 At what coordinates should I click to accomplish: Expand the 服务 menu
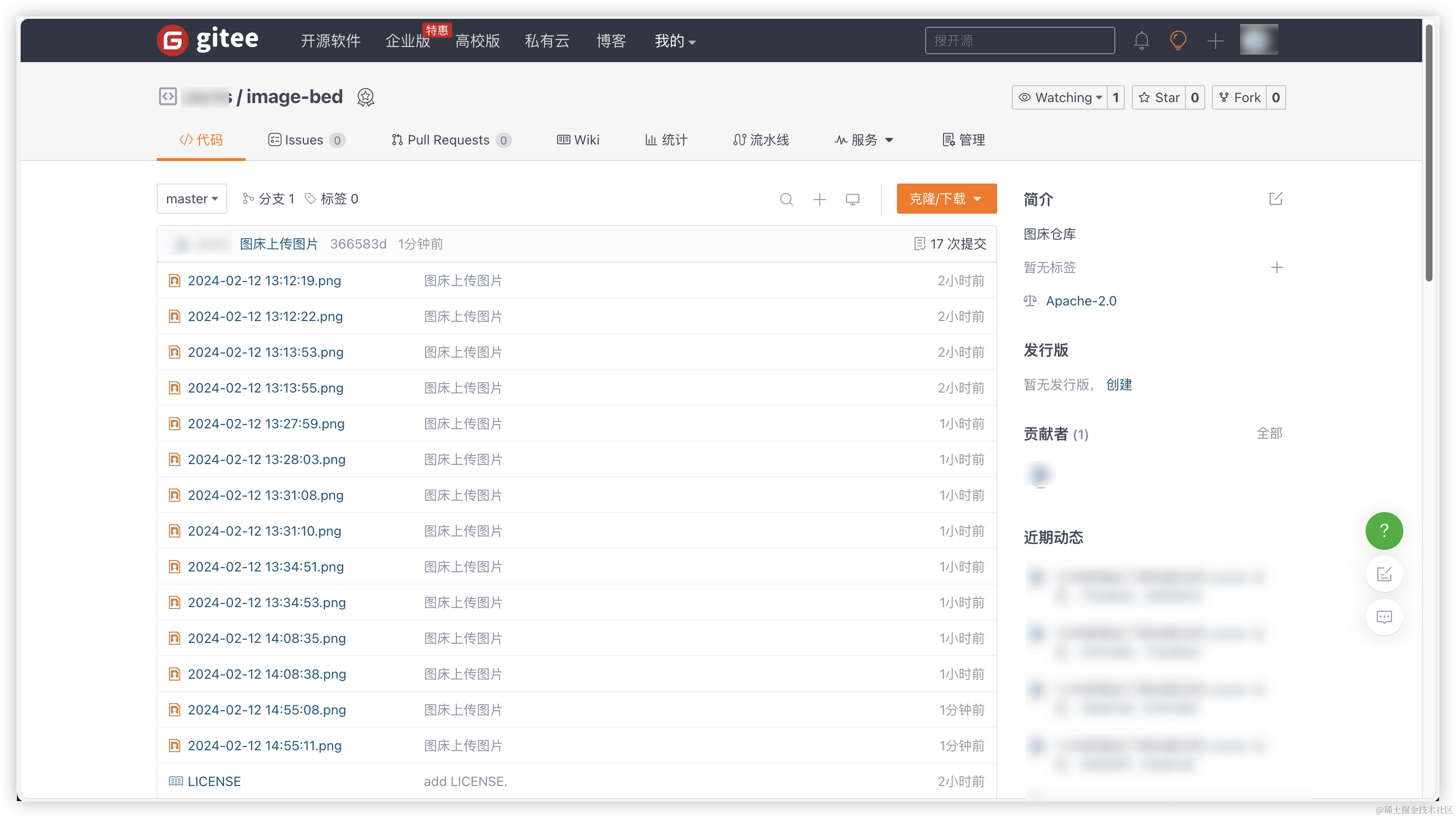click(864, 140)
